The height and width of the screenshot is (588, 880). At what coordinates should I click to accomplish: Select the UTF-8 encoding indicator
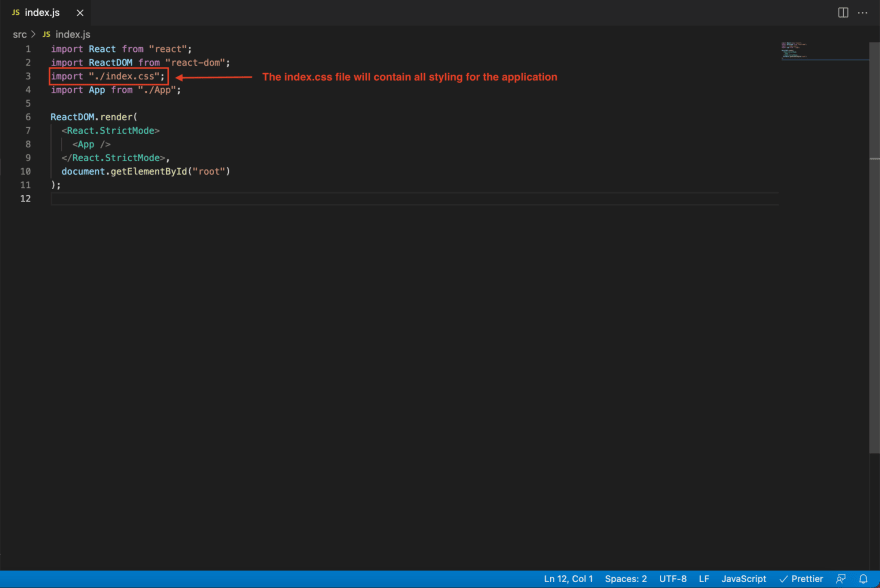[672, 578]
